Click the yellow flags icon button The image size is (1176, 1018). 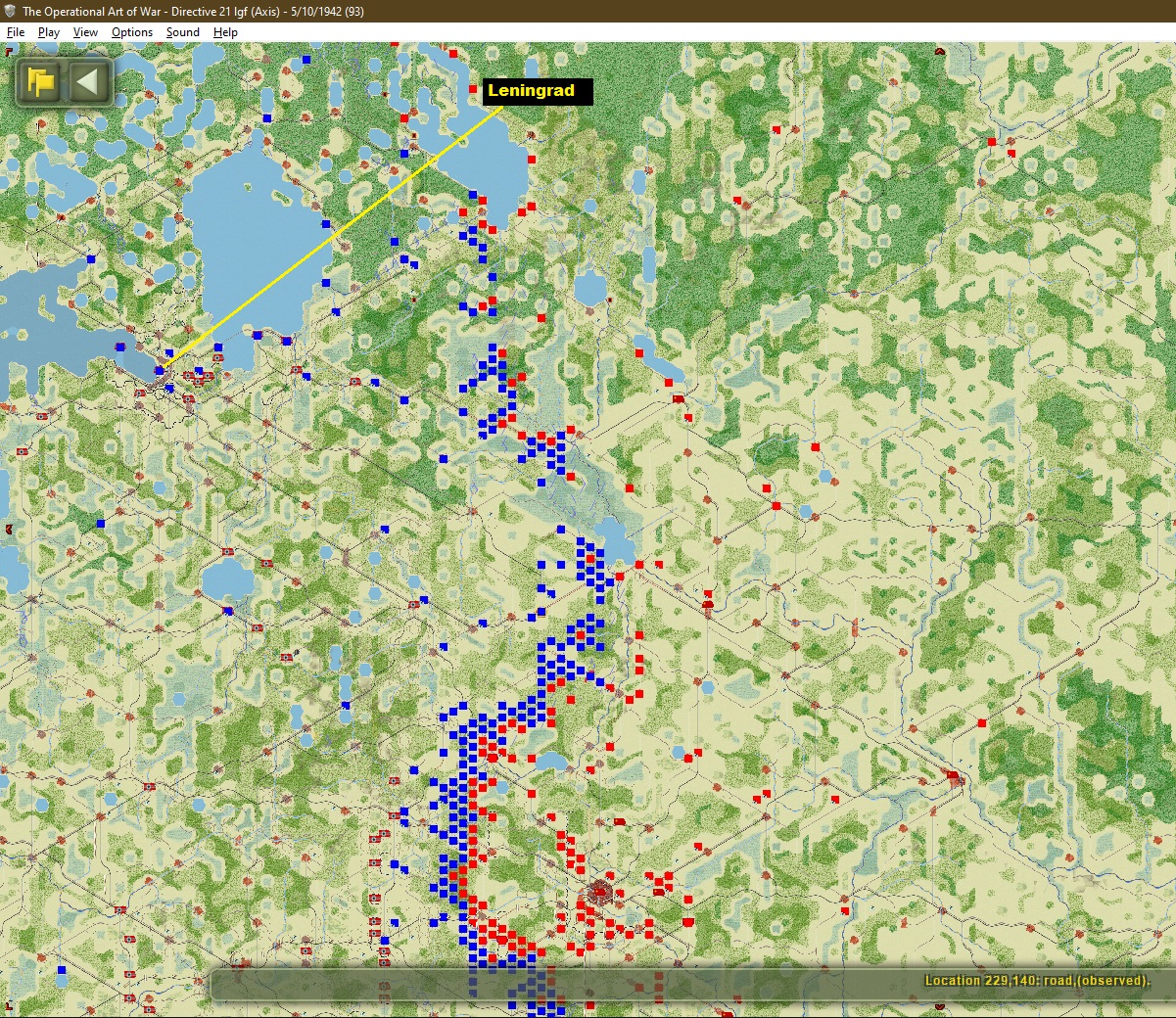41,81
